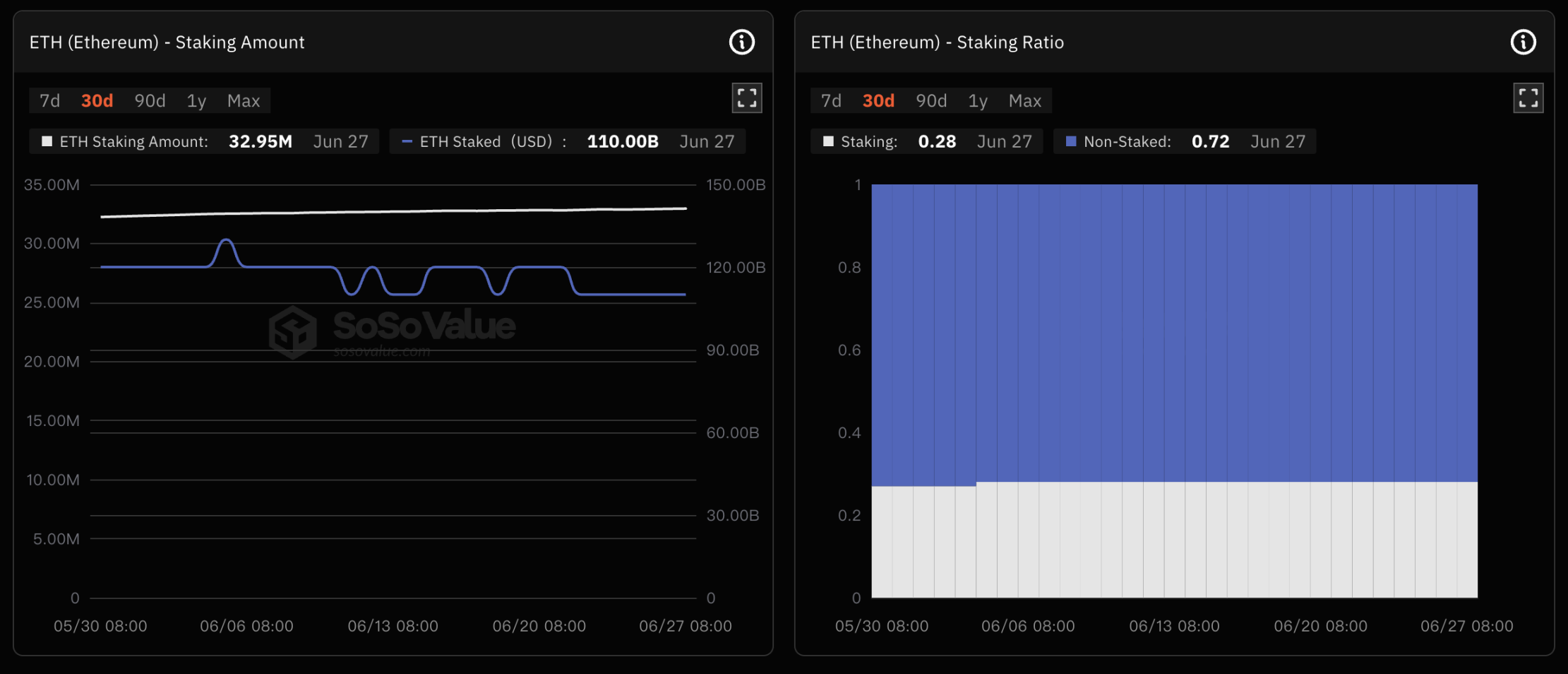The height and width of the screenshot is (674, 1568).
Task: Expand Staking Amount chart to fullscreen
Action: click(747, 98)
